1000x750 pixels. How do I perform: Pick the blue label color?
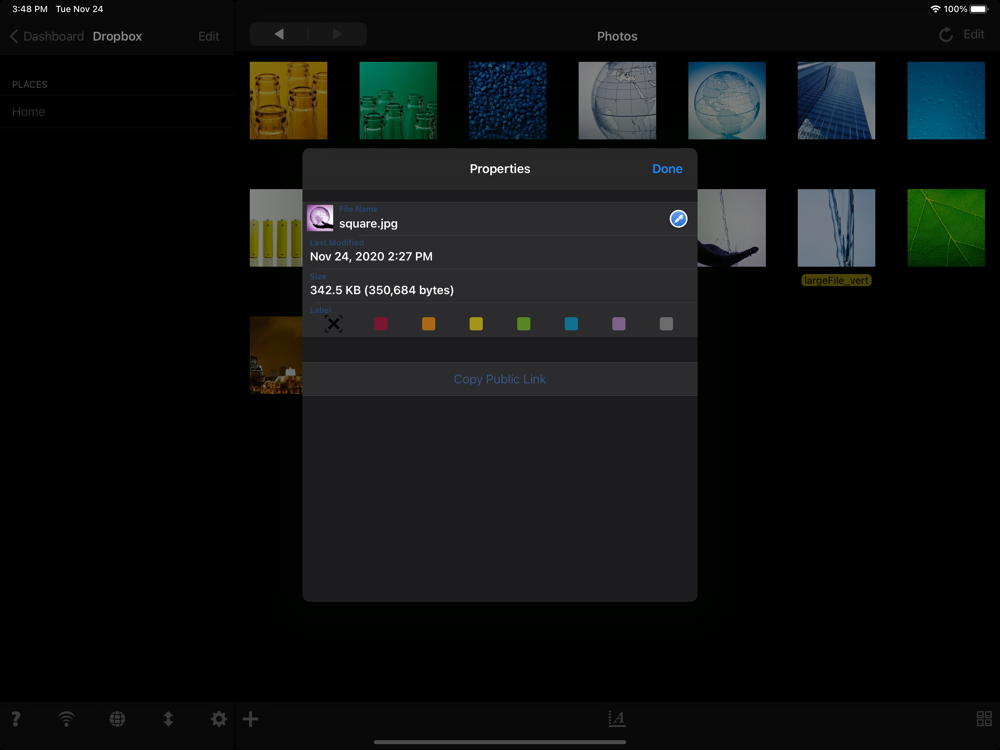pos(571,324)
